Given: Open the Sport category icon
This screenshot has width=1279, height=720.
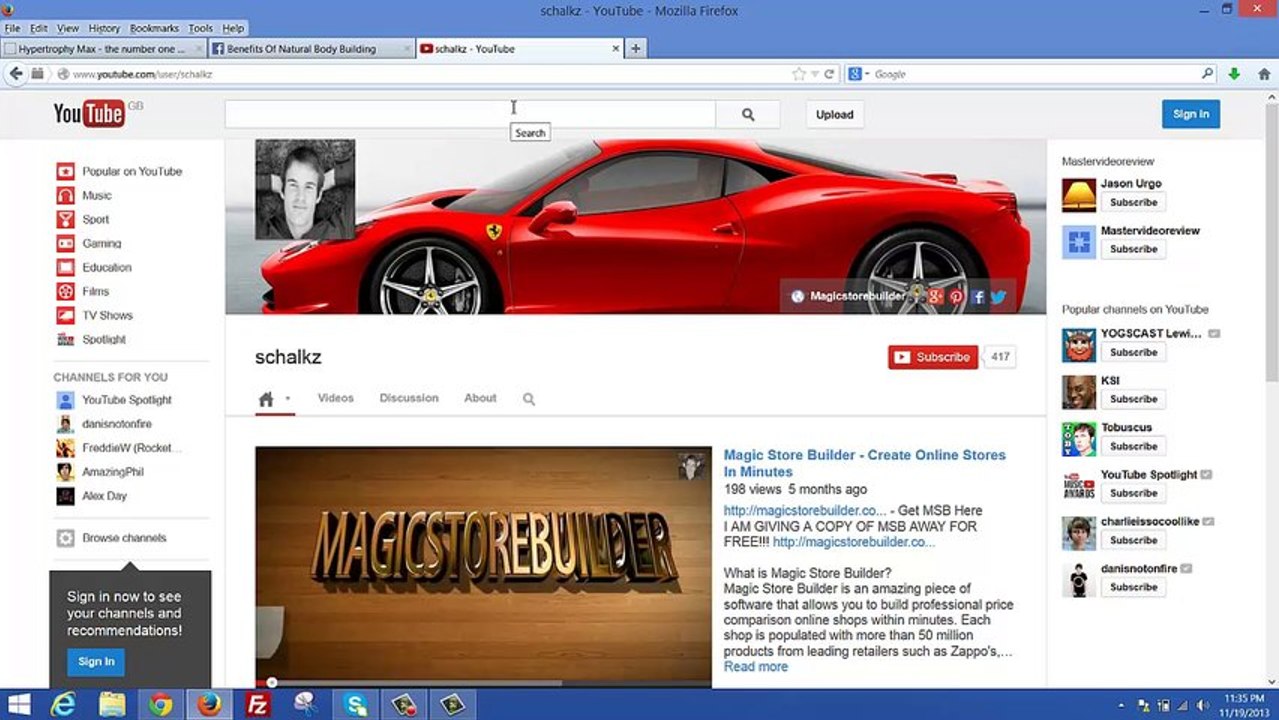Looking at the screenshot, I should click(x=65, y=219).
